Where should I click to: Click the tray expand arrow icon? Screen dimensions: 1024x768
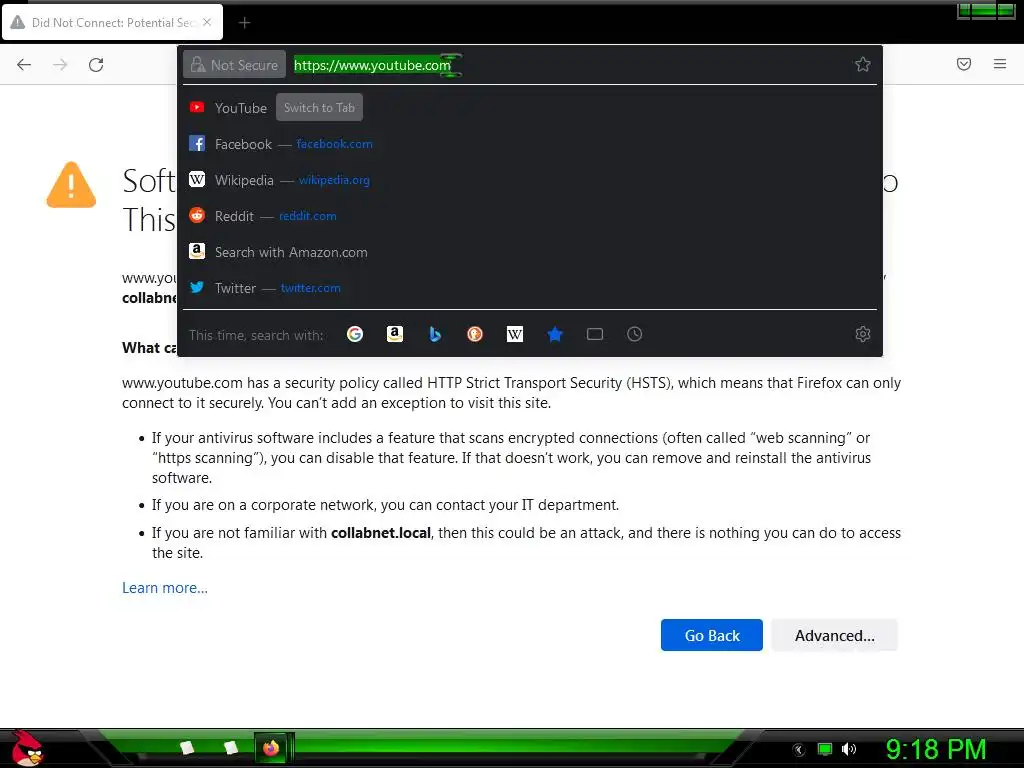[x=799, y=750]
